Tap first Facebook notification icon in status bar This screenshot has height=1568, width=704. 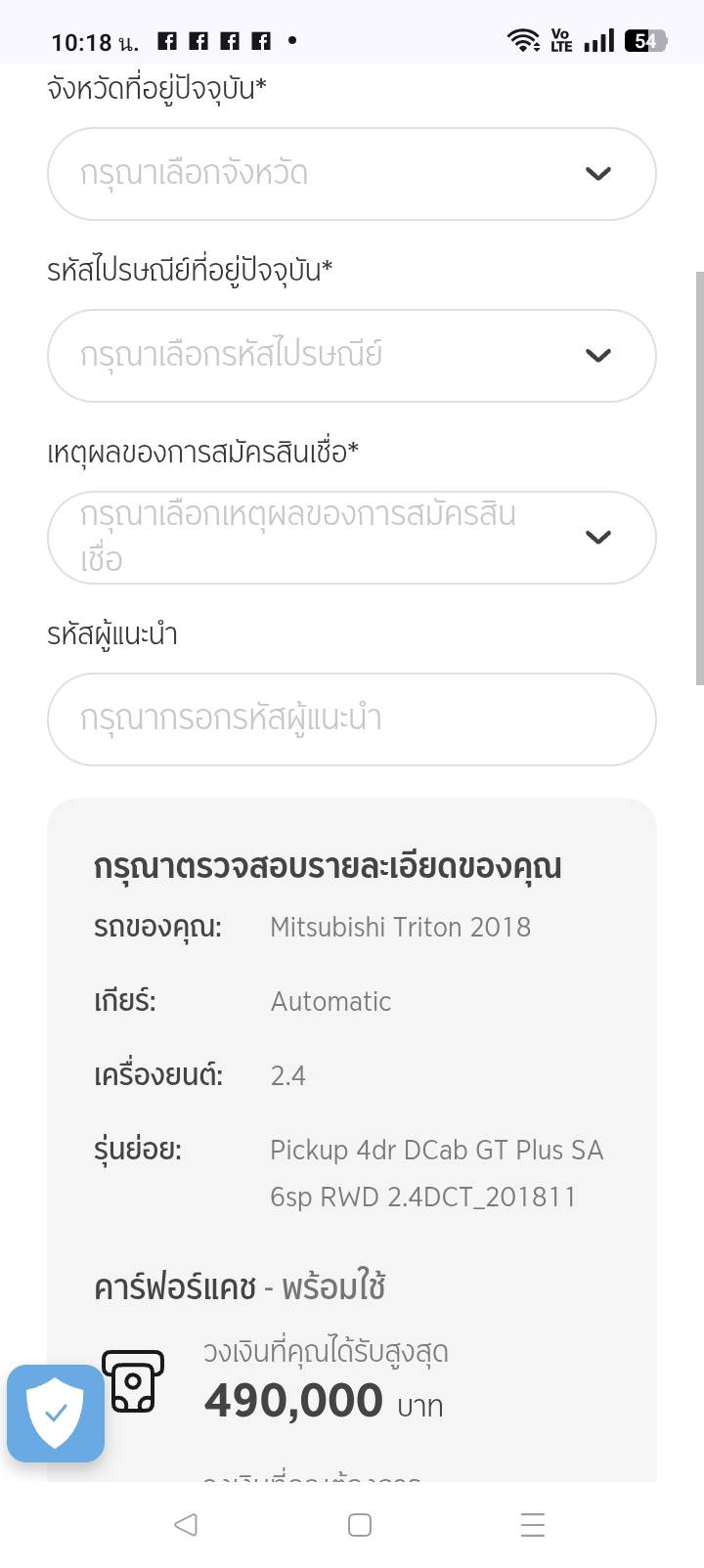click(x=167, y=40)
